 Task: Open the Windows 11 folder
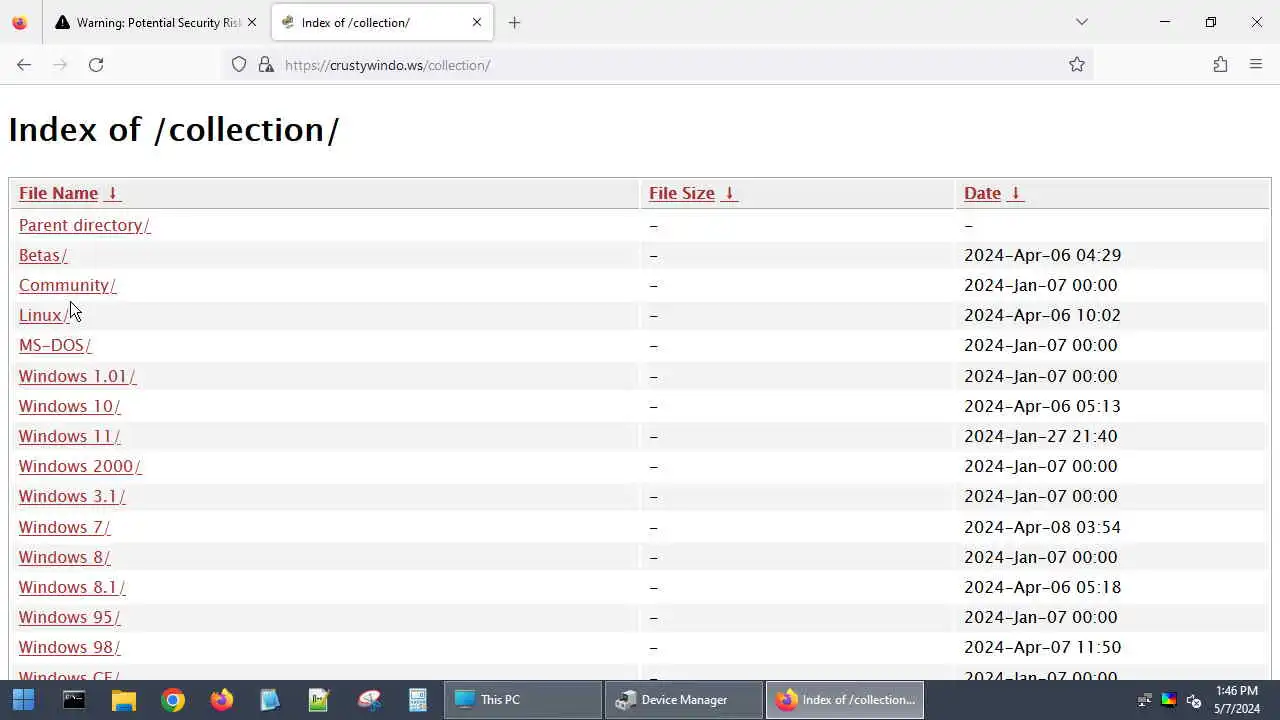pyautogui.click(x=69, y=436)
